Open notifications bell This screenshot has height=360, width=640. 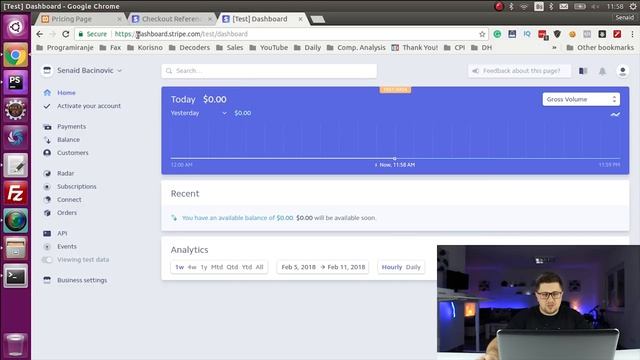click(602, 71)
